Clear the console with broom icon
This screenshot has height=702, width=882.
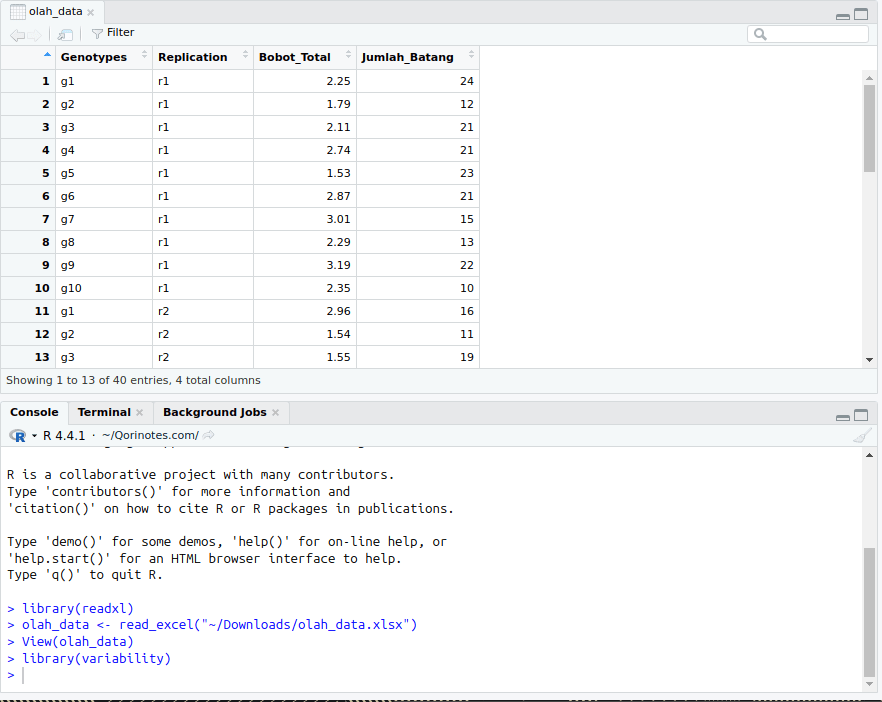point(862,435)
